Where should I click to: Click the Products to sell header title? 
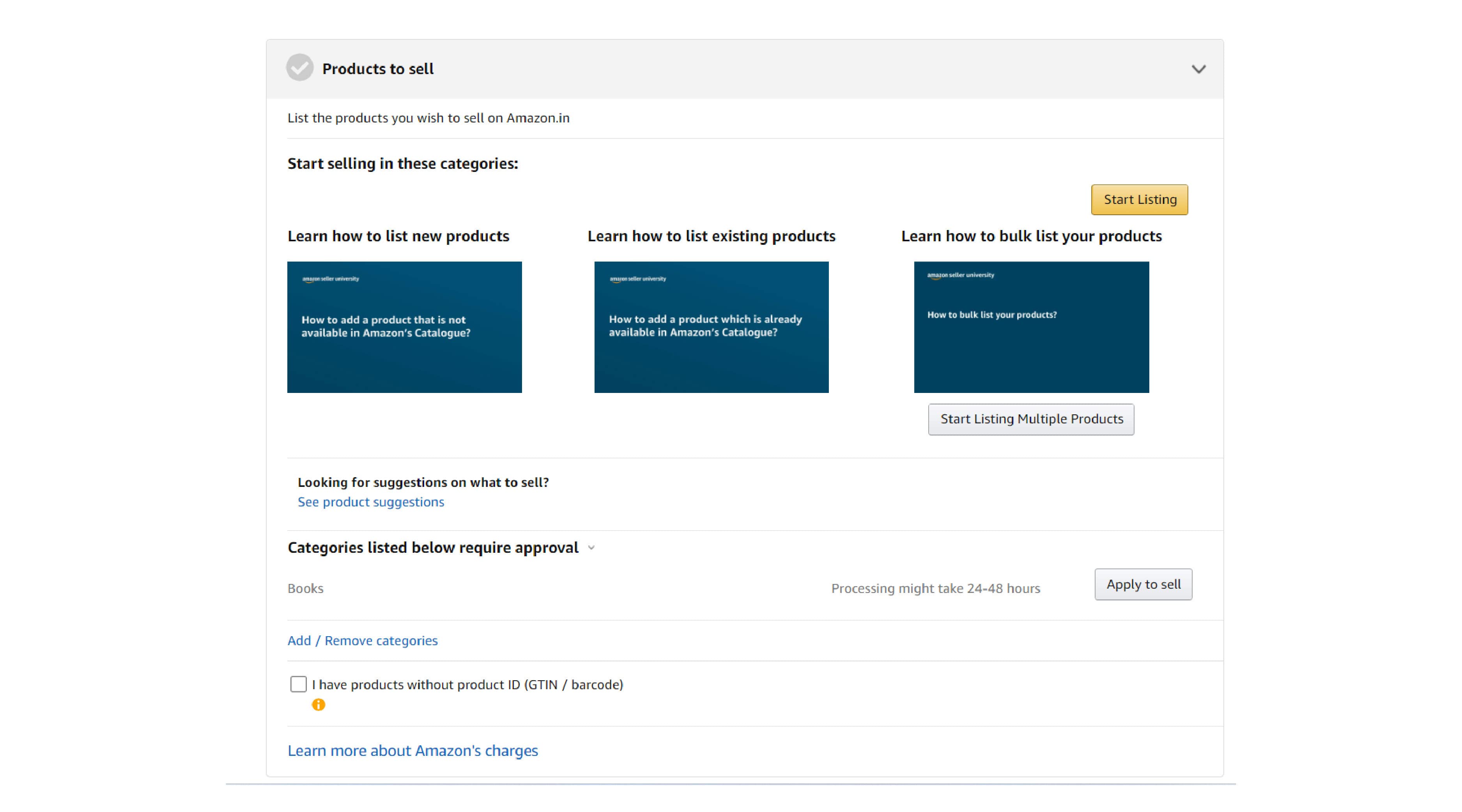tap(378, 69)
